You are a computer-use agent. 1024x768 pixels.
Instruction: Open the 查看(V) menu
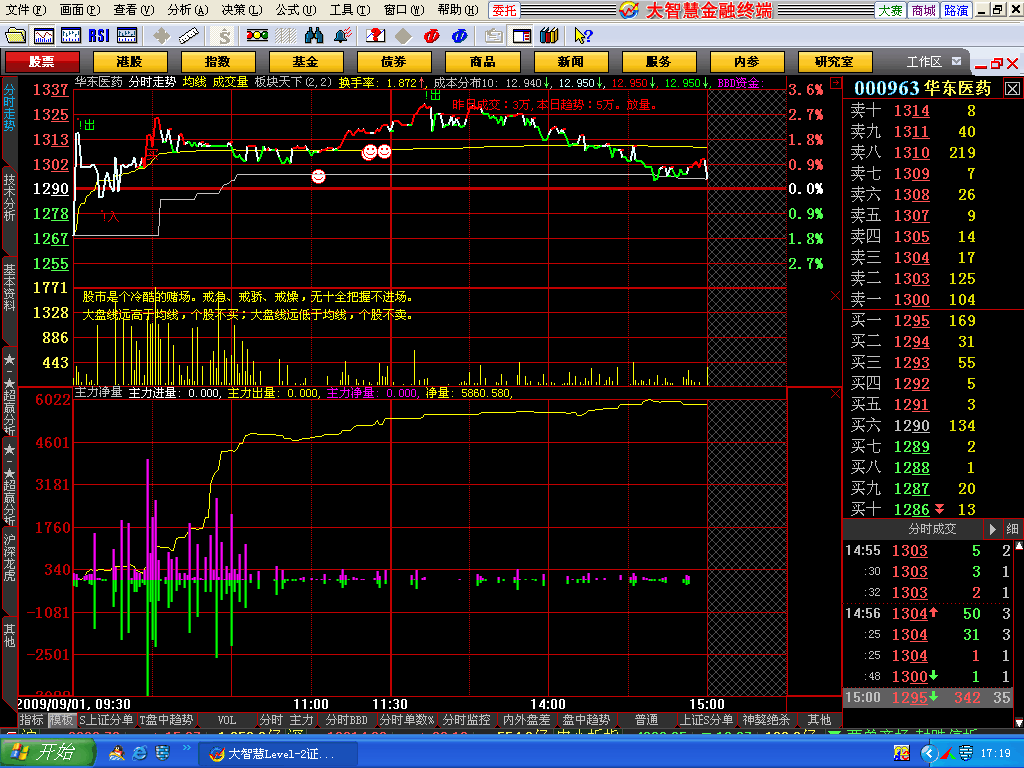point(134,10)
